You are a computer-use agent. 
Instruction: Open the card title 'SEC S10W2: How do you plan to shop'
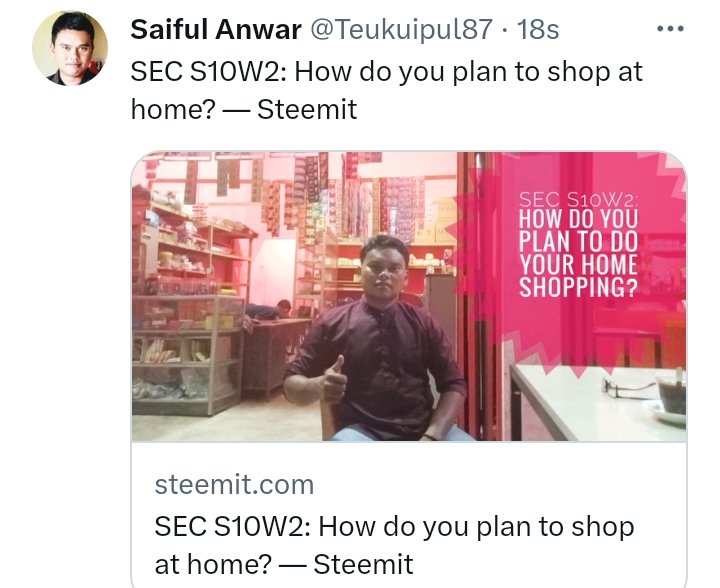[x=394, y=526]
